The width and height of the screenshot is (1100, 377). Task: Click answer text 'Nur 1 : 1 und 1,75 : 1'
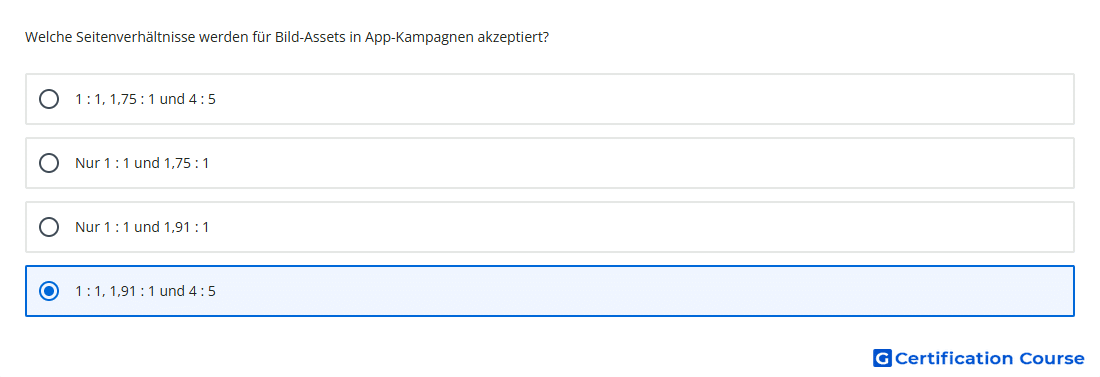[142, 163]
